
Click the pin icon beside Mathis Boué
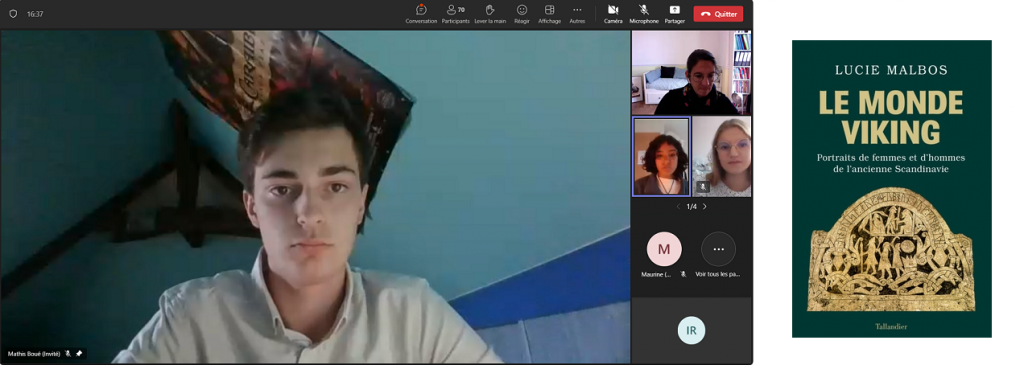click(79, 353)
